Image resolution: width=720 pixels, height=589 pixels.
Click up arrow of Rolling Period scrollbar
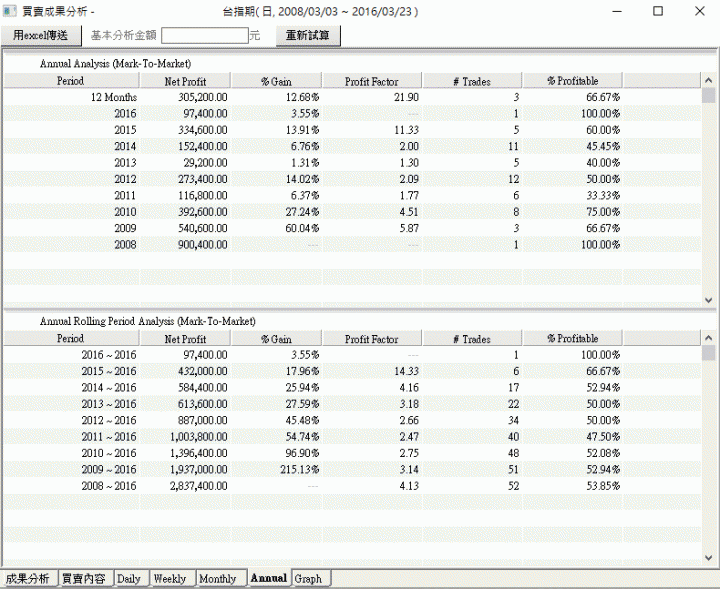pos(709,338)
